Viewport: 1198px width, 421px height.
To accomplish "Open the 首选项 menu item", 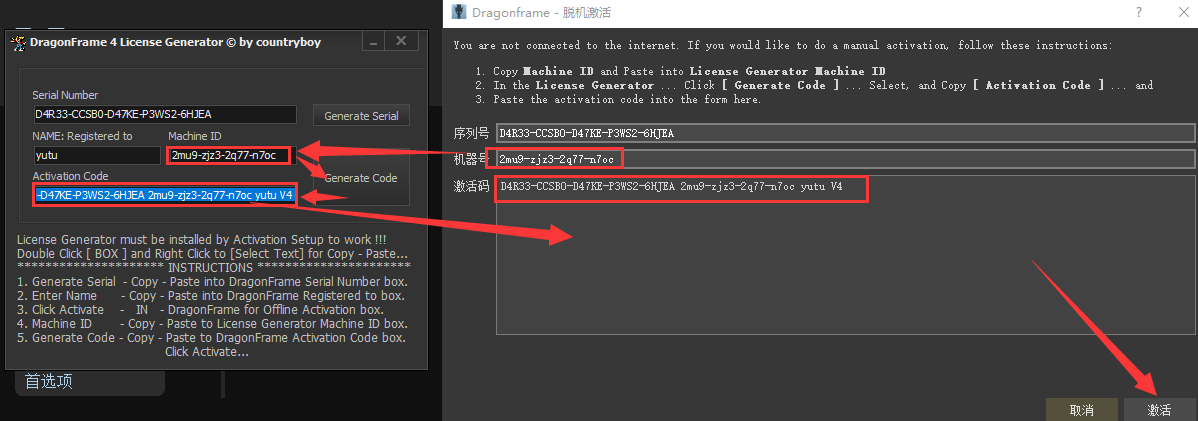I will click(49, 381).
